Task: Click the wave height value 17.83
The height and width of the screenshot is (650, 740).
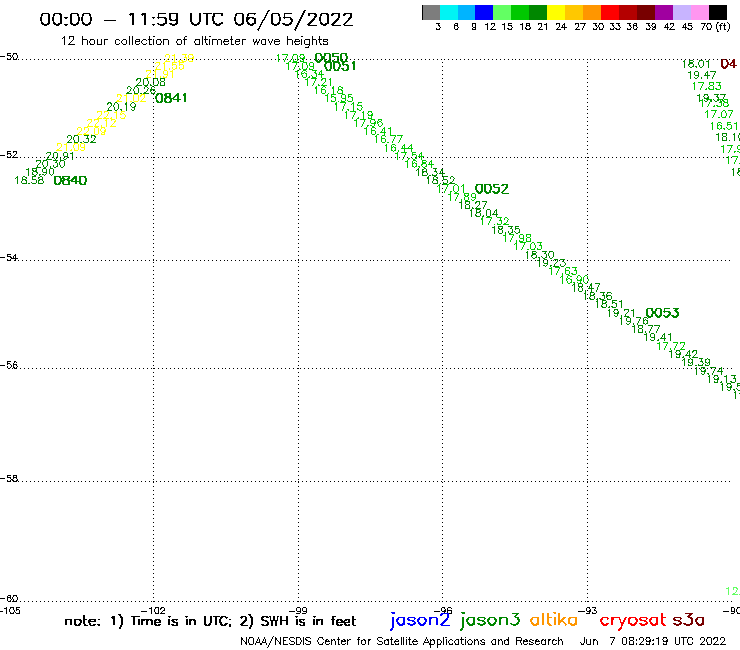Action: [706, 86]
